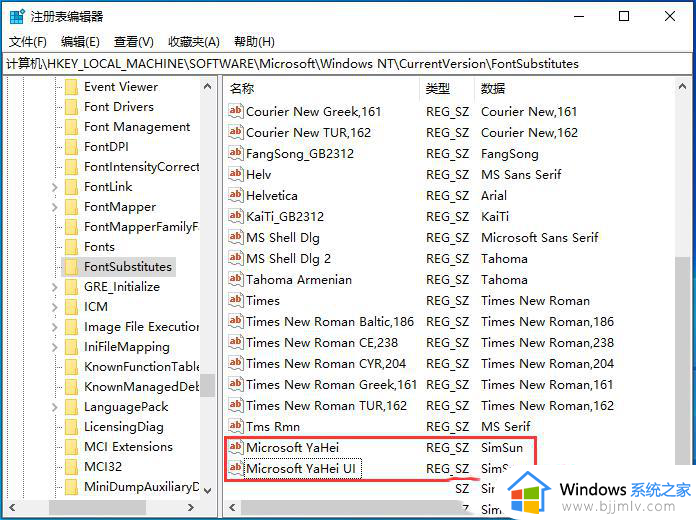
Task: Select the MCI32 folder icon
Action: 71,467
